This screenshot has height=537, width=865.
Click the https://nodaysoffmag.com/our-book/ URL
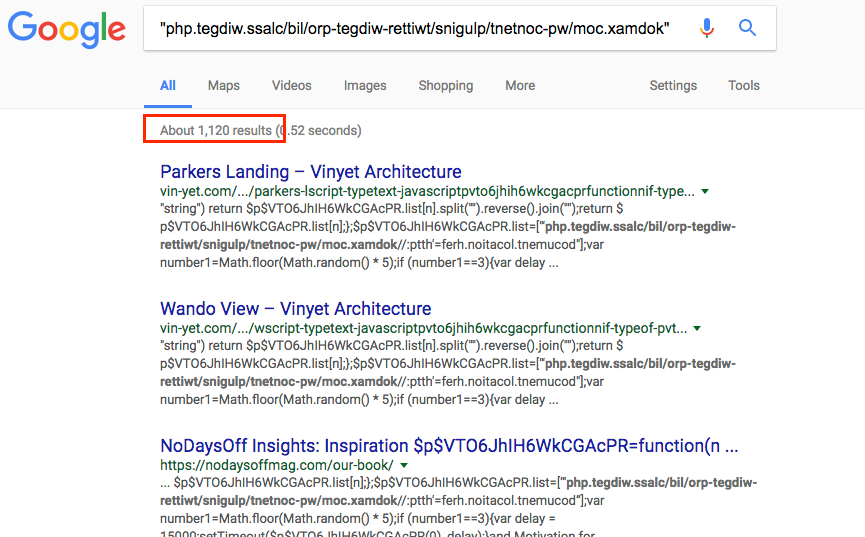point(277,465)
